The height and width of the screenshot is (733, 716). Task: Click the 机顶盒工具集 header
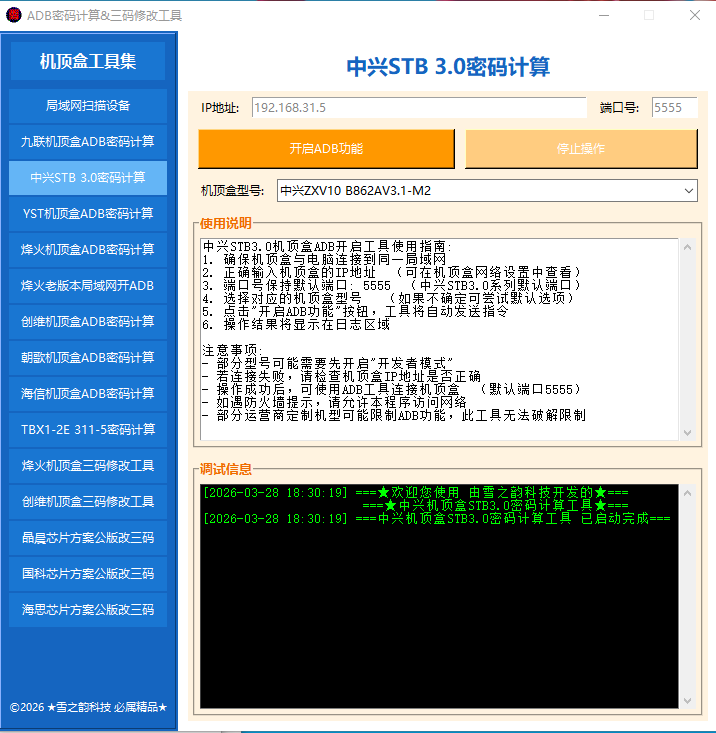pos(88,61)
